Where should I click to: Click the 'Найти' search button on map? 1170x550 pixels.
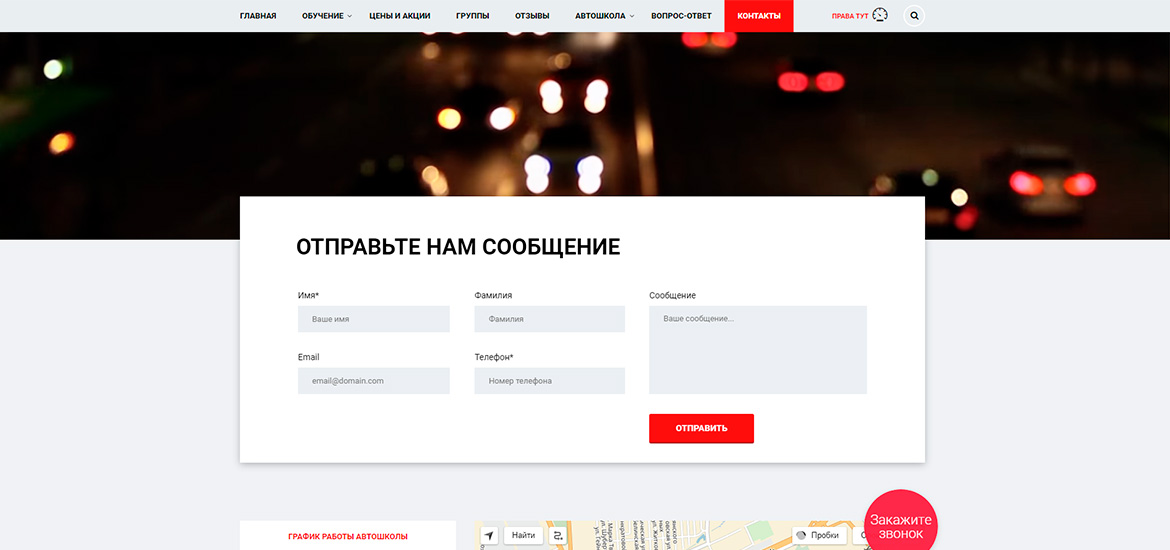coord(523,536)
